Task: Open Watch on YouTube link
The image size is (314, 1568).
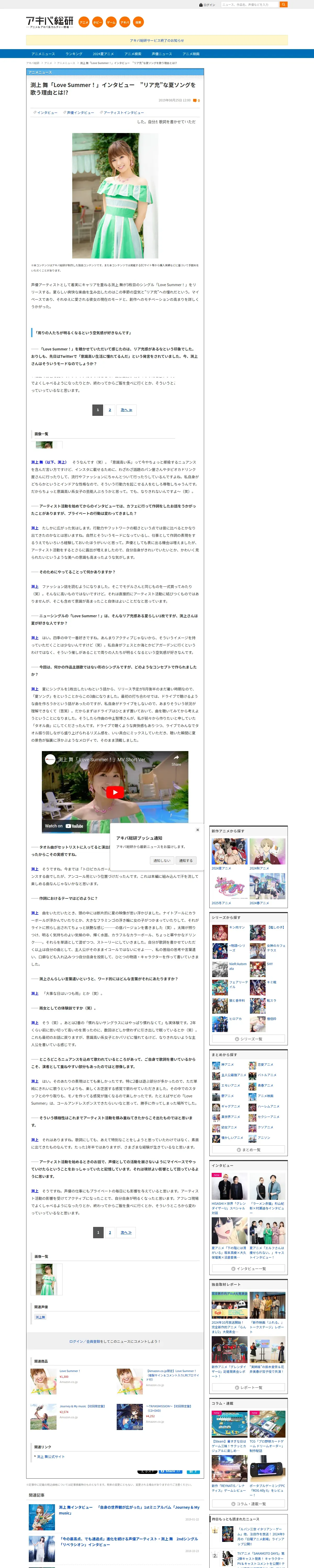Action: click(x=64, y=826)
